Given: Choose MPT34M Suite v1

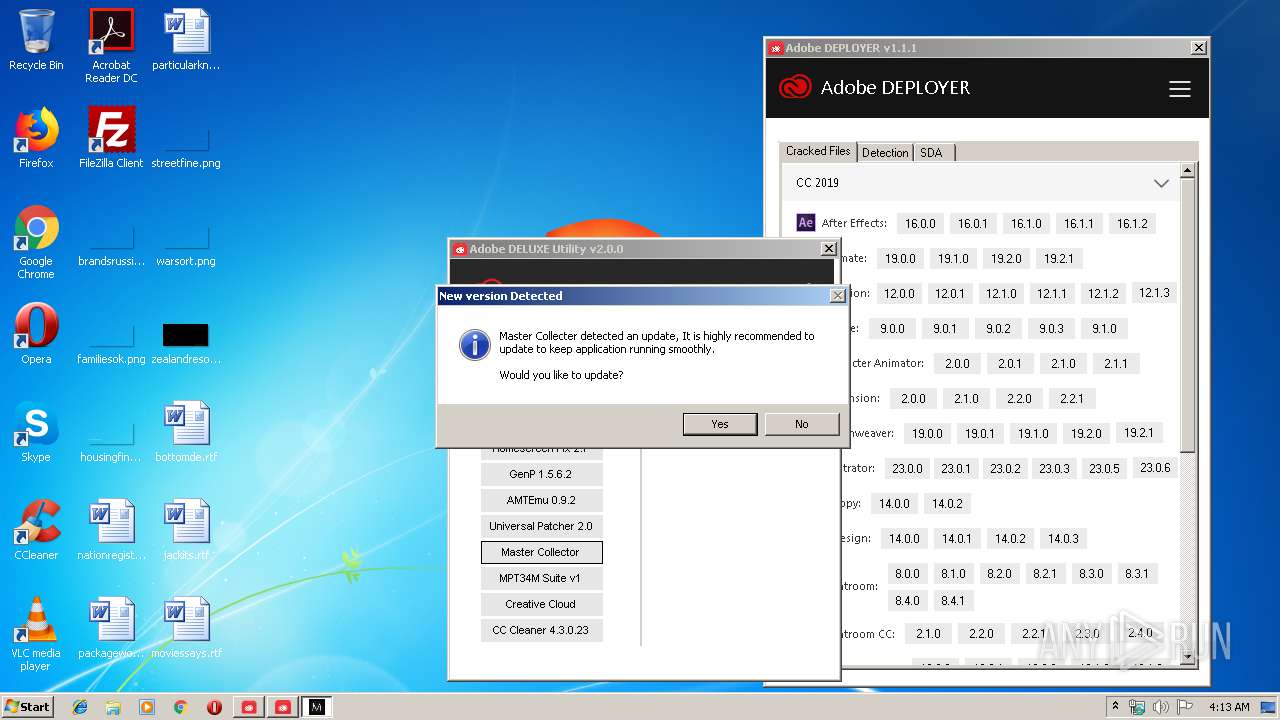Looking at the screenshot, I should point(541,578).
